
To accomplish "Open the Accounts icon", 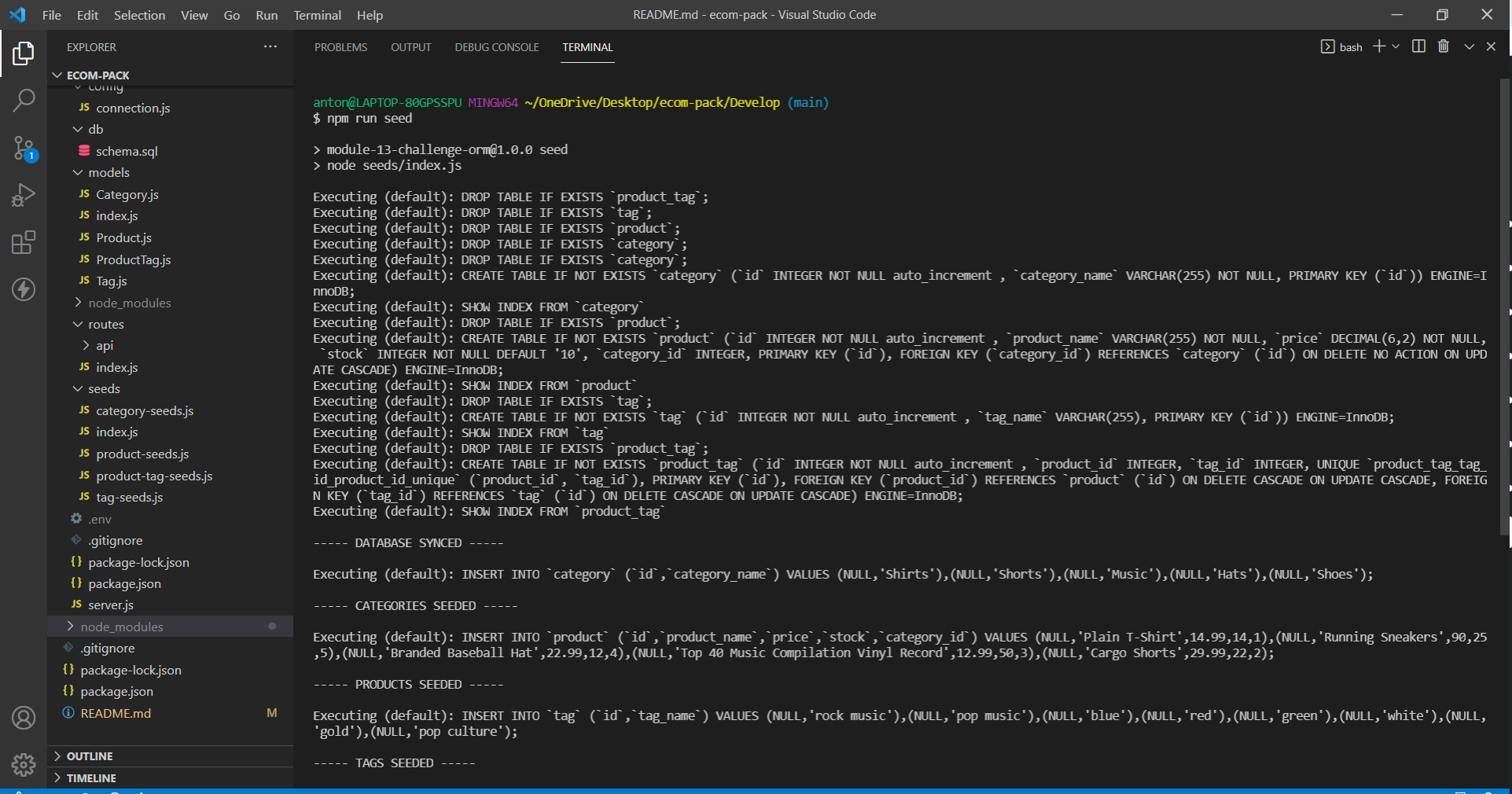I will point(24,718).
